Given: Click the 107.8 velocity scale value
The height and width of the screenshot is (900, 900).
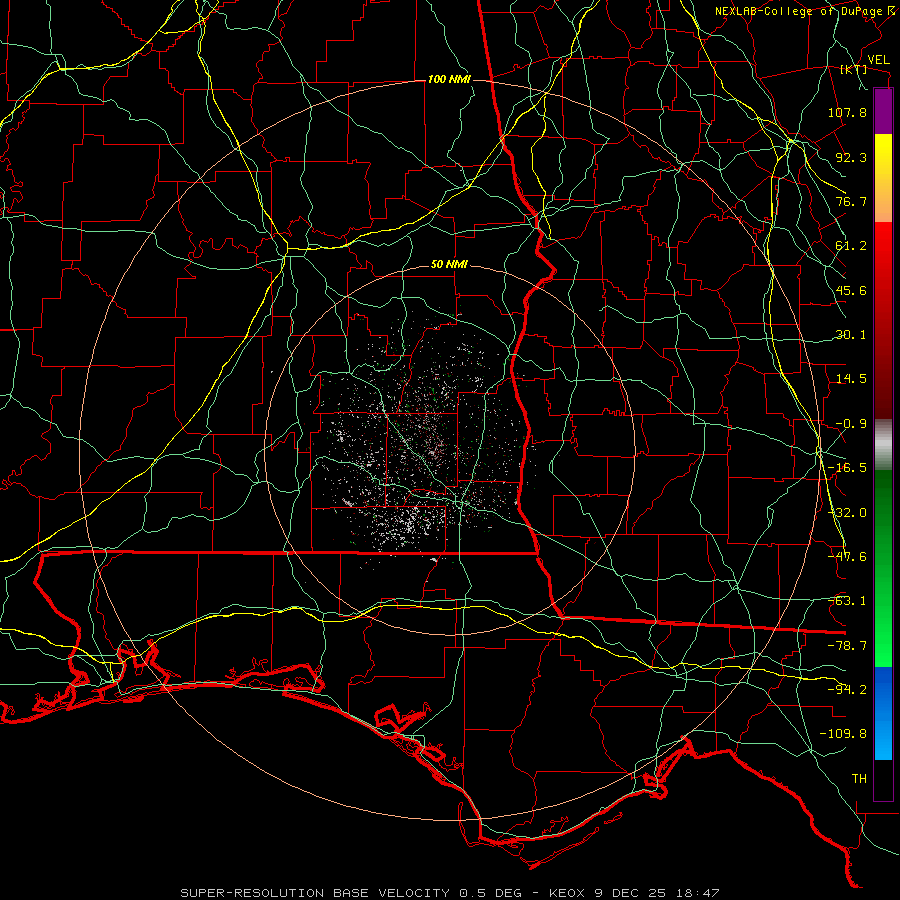Looking at the screenshot, I should pyautogui.click(x=847, y=112).
